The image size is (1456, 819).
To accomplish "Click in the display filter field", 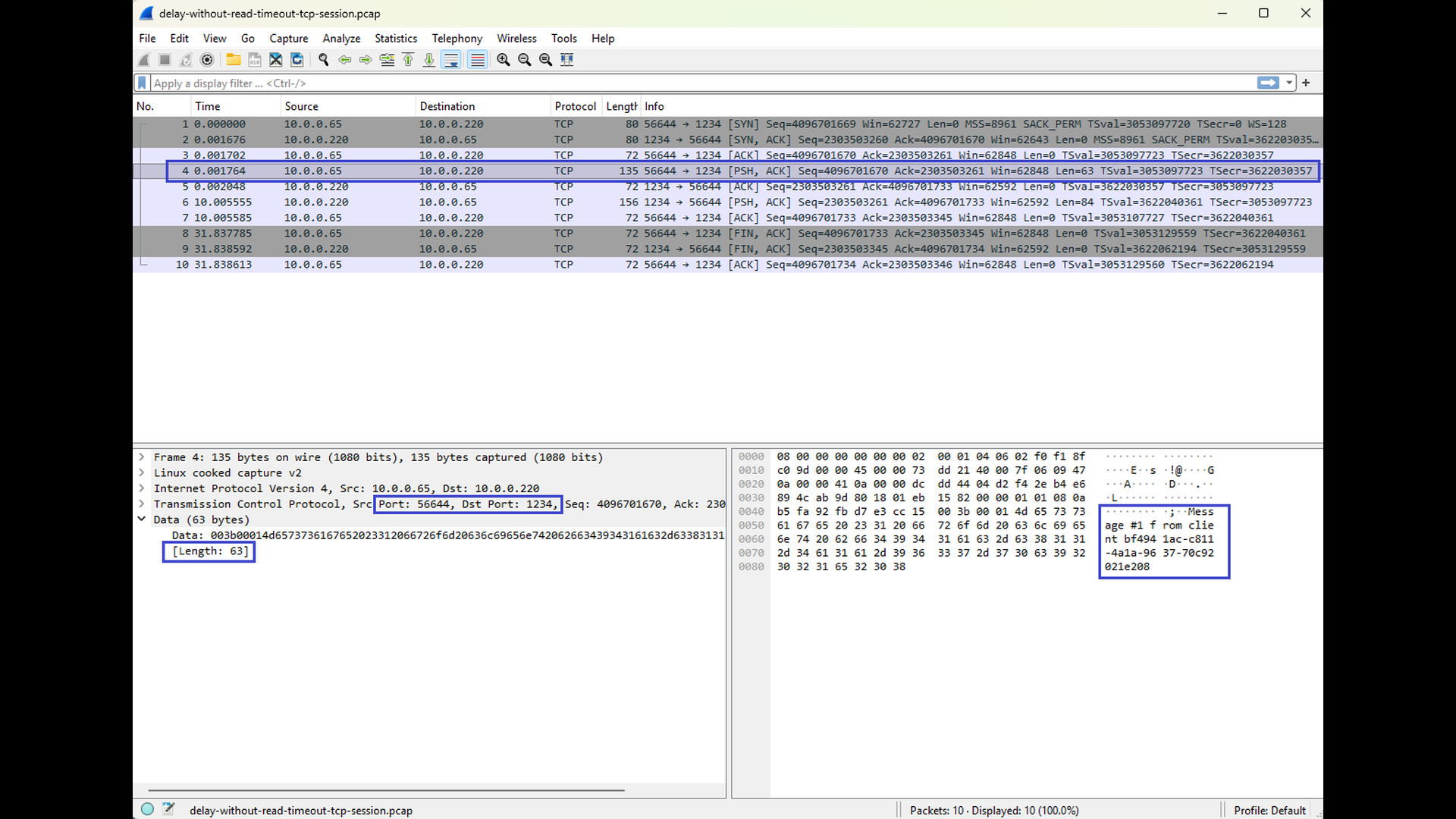I will click(x=682, y=83).
